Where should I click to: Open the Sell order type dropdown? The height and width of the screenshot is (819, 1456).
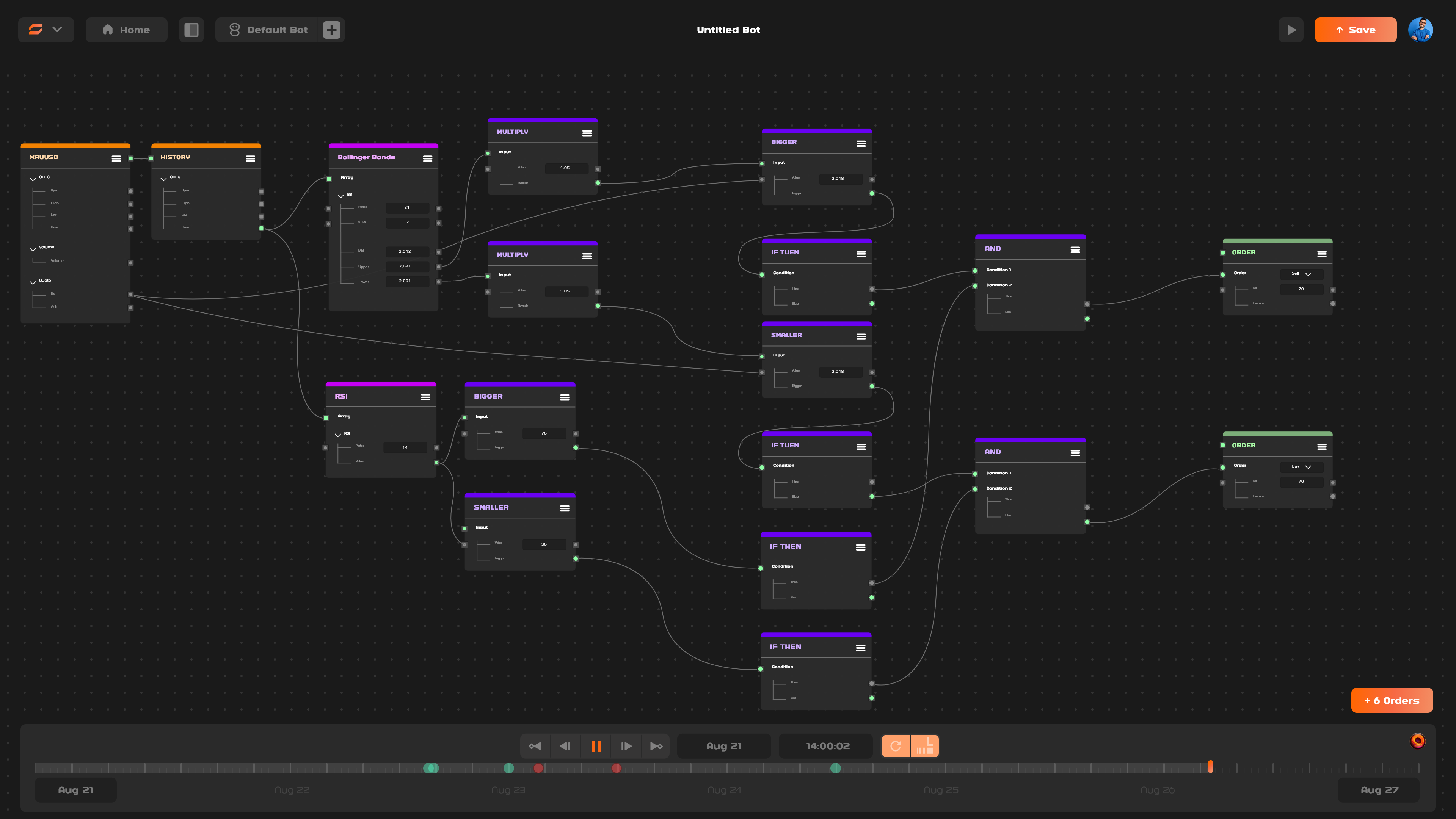click(x=1301, y=273)
